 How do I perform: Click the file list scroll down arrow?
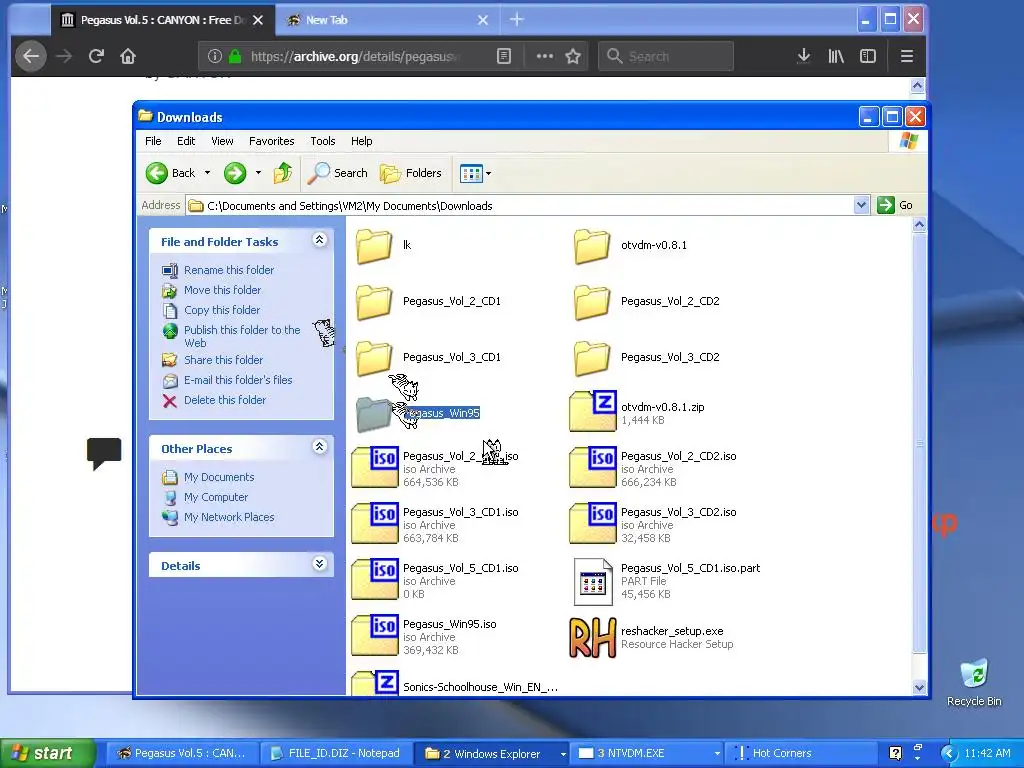click(920, 687)
